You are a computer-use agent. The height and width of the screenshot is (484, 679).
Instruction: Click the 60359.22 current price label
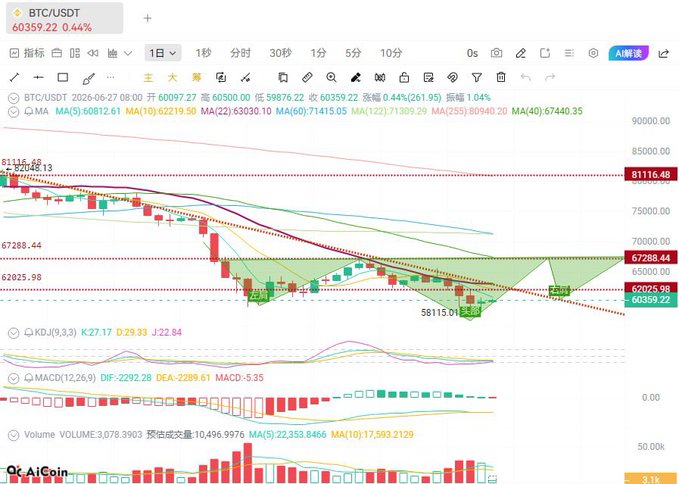650,300
